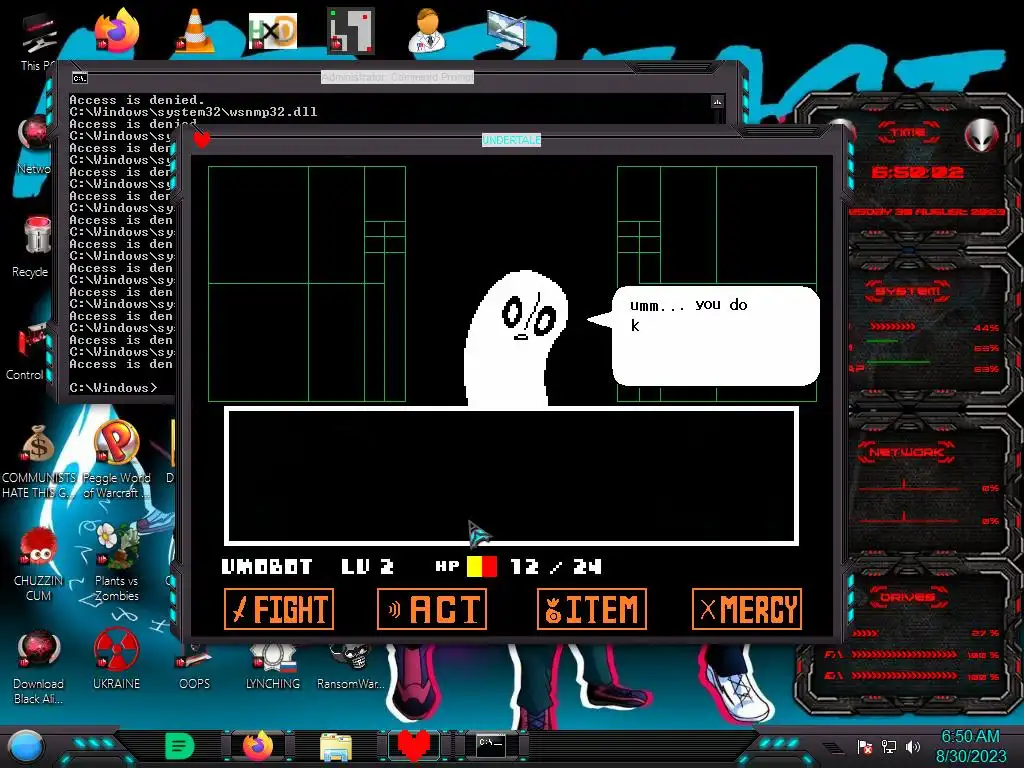Open the maze-like desktop icon next to HxD
1024x768 pixels.
[x=351, y=30]
